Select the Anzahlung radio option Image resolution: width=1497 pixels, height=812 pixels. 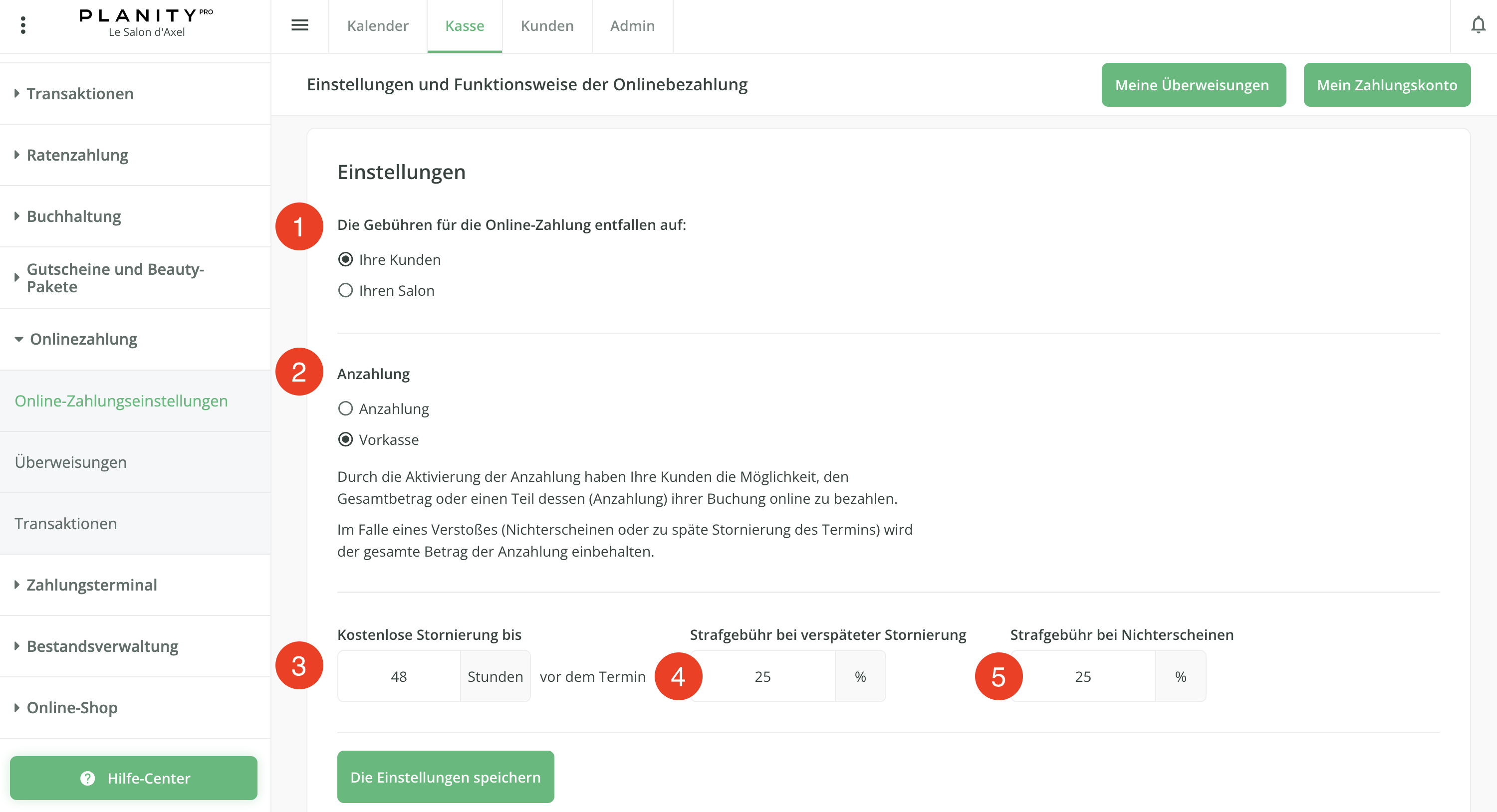(x=345, y=409)
